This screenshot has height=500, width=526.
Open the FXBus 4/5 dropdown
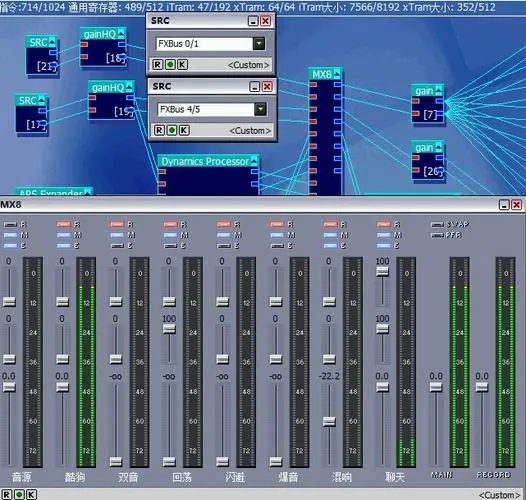(260, 109)
